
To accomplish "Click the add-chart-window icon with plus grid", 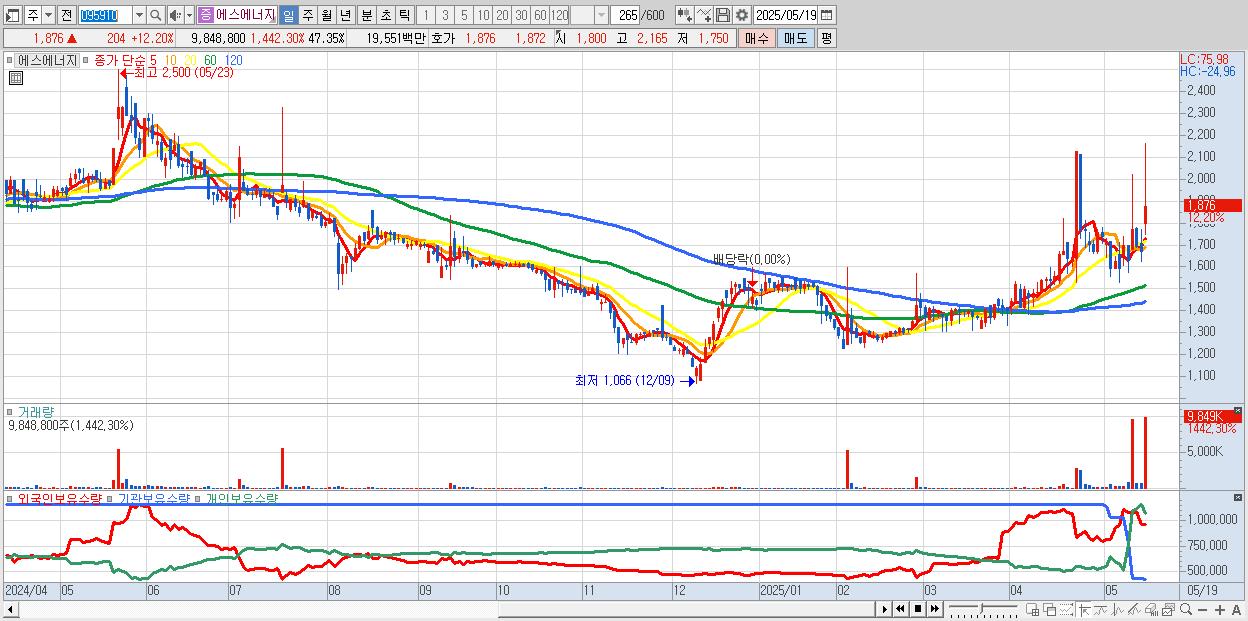I will point(1032,609).
